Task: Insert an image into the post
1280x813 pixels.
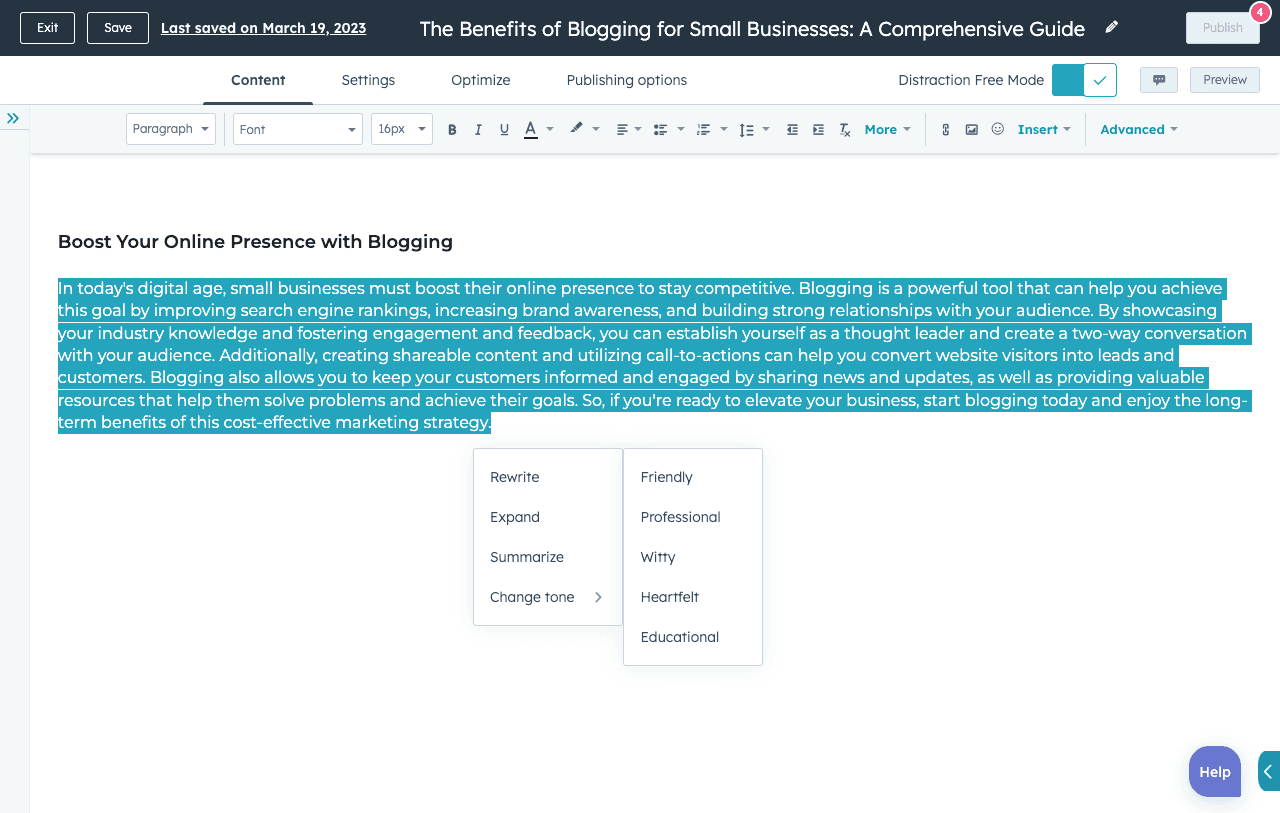Action: coord(971,129)
